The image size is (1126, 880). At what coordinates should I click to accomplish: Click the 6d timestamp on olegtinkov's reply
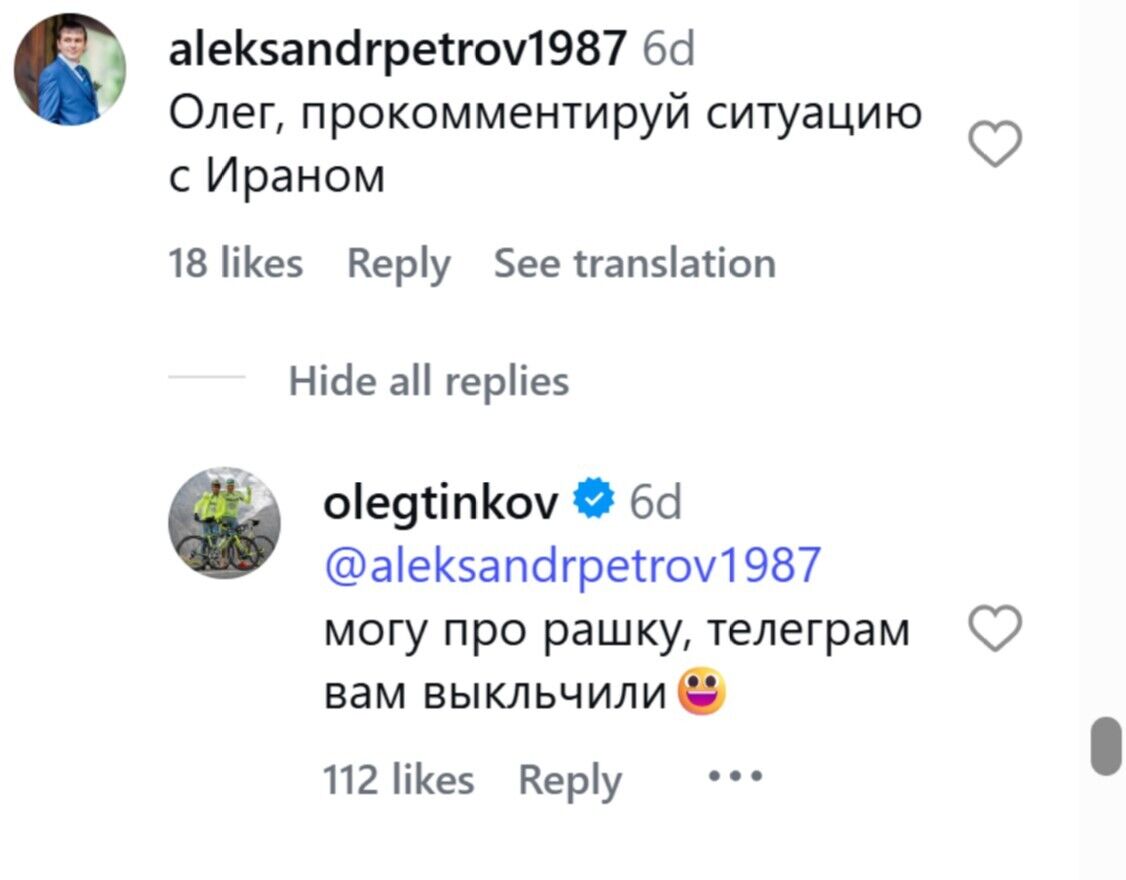point(656,502)
